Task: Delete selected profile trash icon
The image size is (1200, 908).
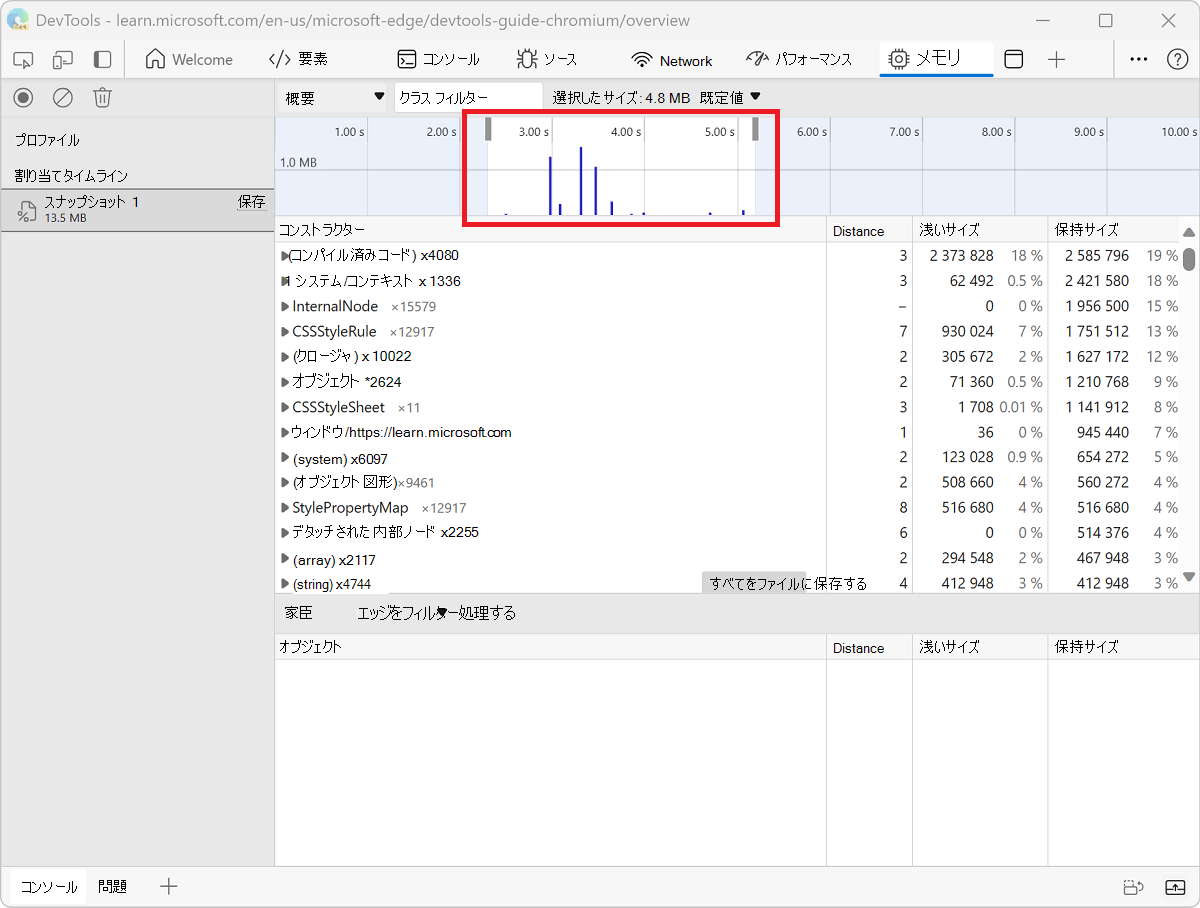Action: click(x=102, y=97)
